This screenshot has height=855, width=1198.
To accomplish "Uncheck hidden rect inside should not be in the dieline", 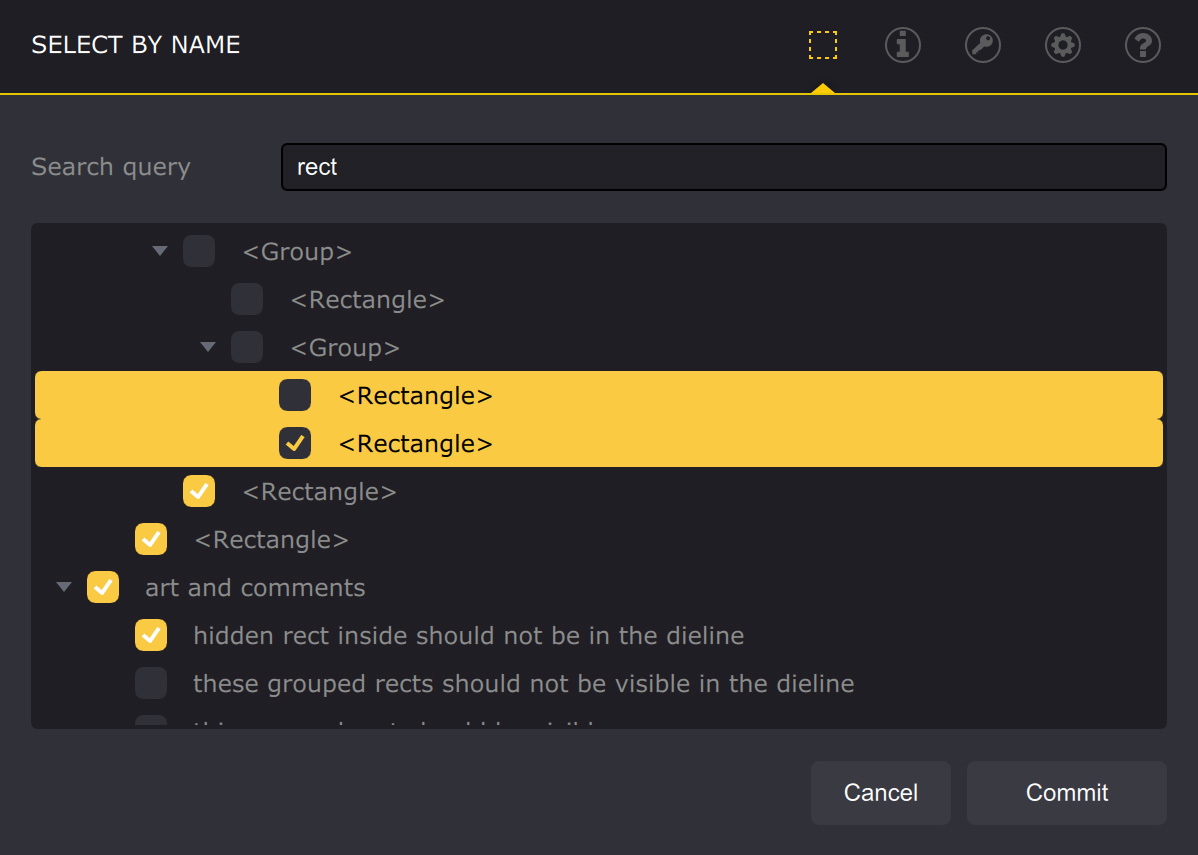I will pos(151,635).
